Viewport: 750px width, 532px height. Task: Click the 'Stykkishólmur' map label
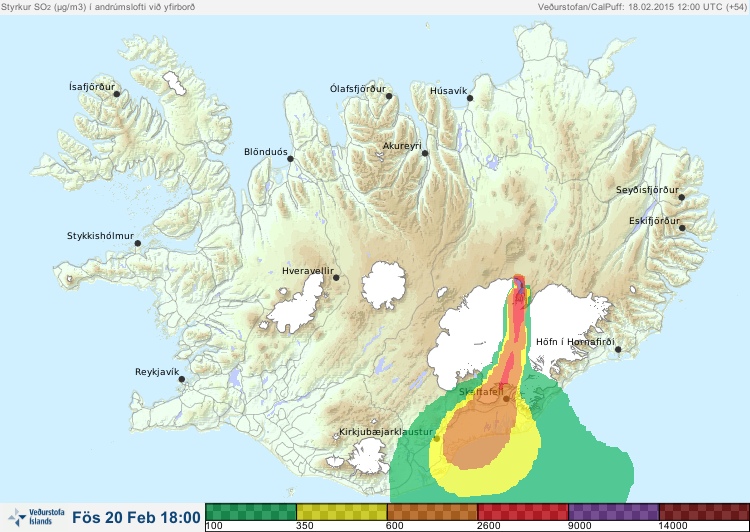100,236
